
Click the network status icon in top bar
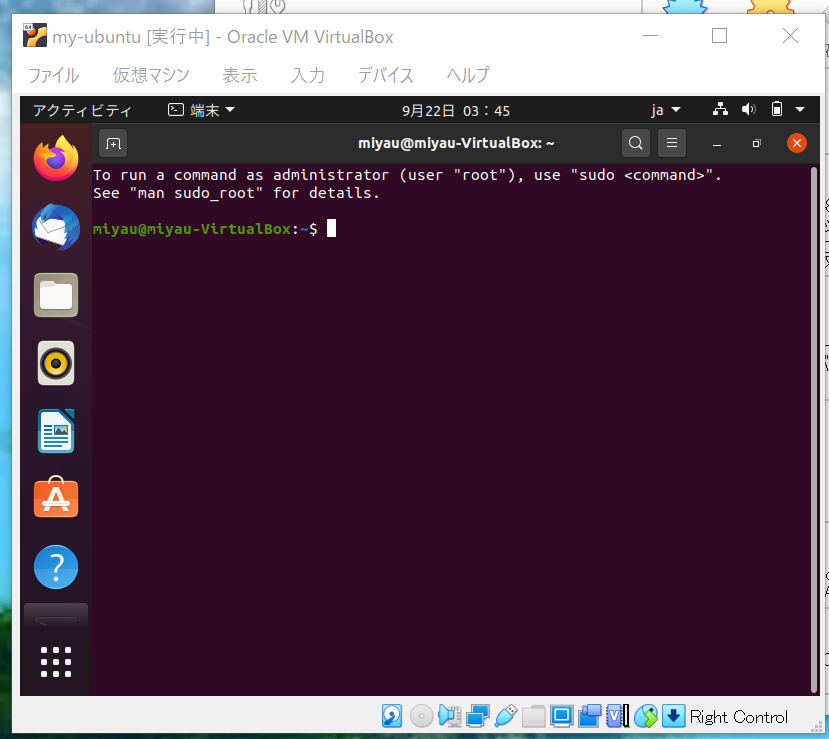click(x=720, y=110)
